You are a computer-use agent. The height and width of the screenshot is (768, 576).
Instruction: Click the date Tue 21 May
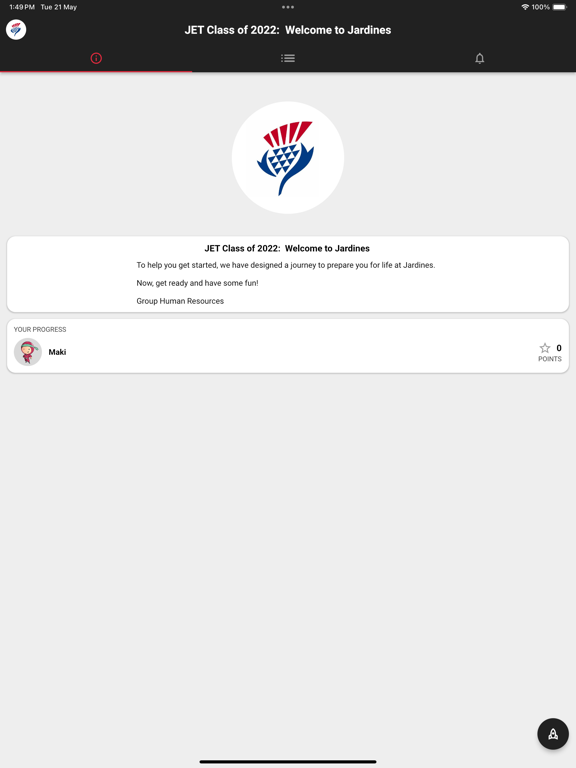point(59,7)
